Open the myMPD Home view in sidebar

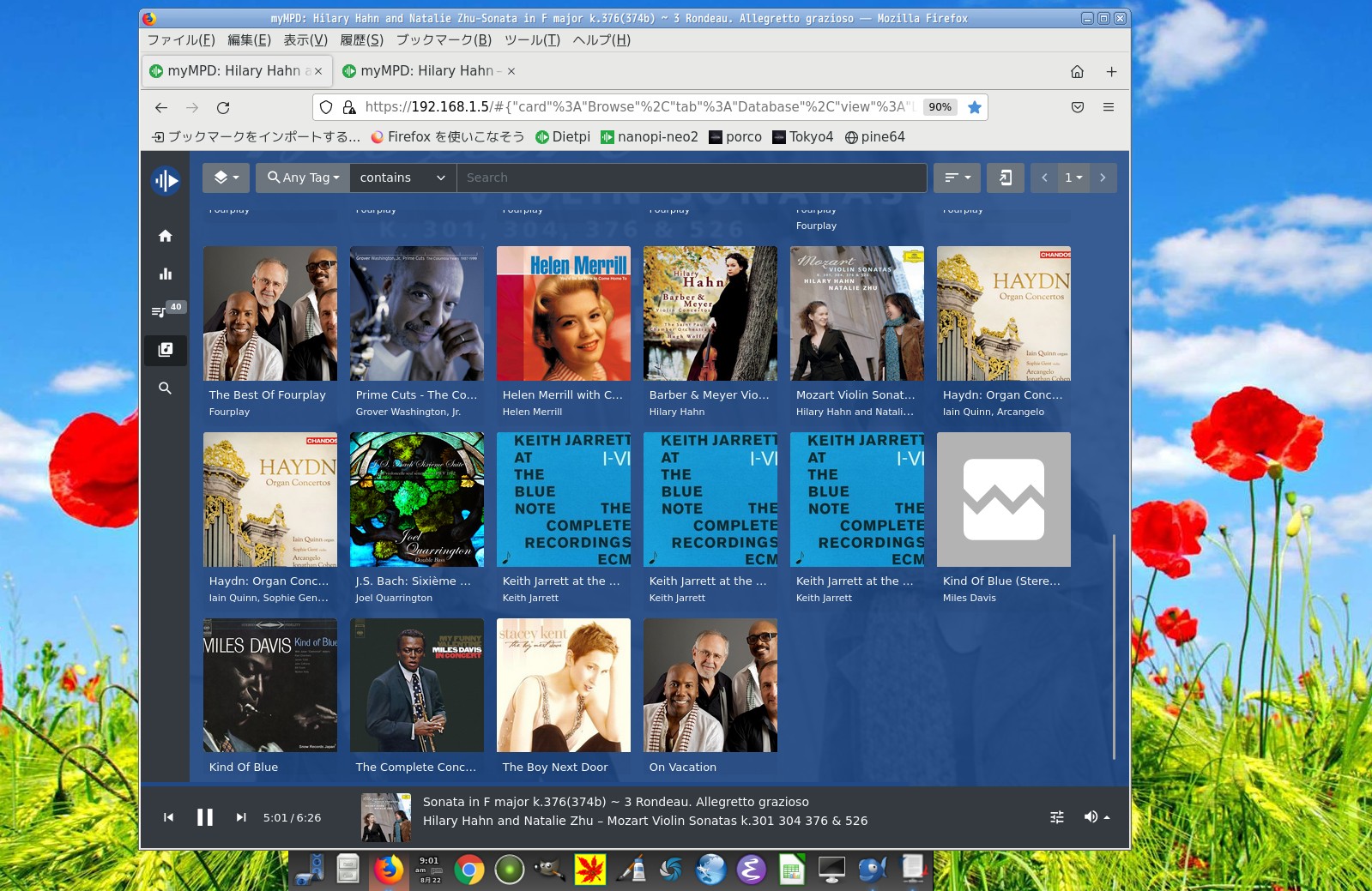[166, 236]
